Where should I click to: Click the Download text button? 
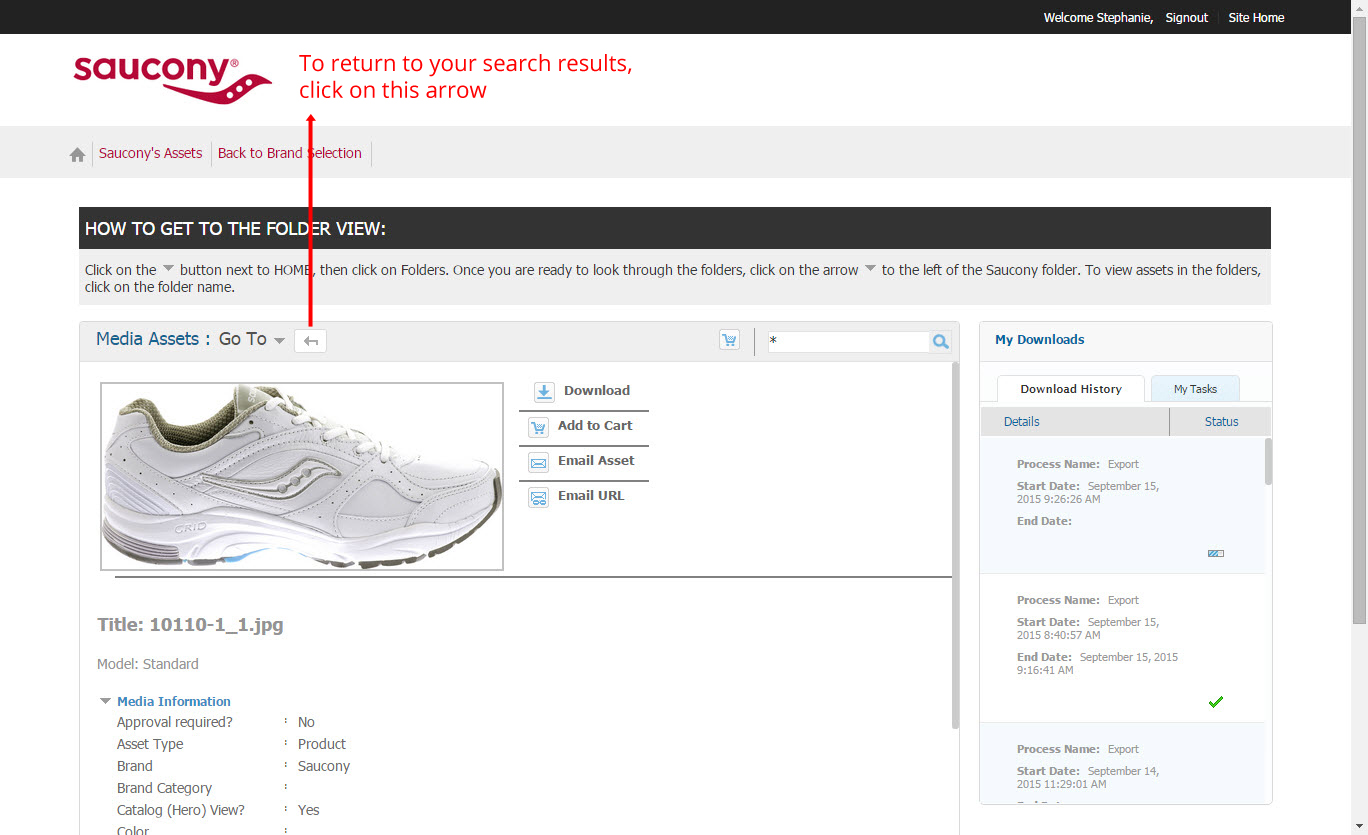click(597, 390)
